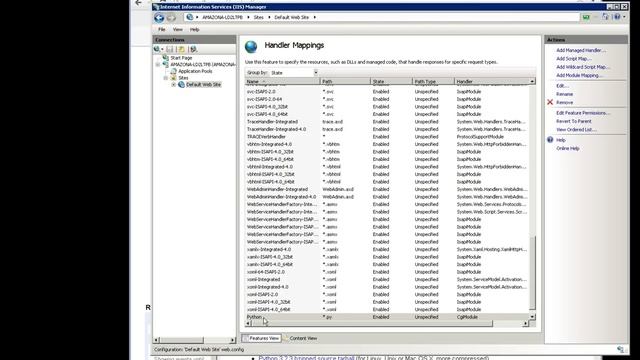Screen dimensions: 640x360
Task: Click the Connections pane horizontal scrollbar
Action: click(x=181, y=340)
